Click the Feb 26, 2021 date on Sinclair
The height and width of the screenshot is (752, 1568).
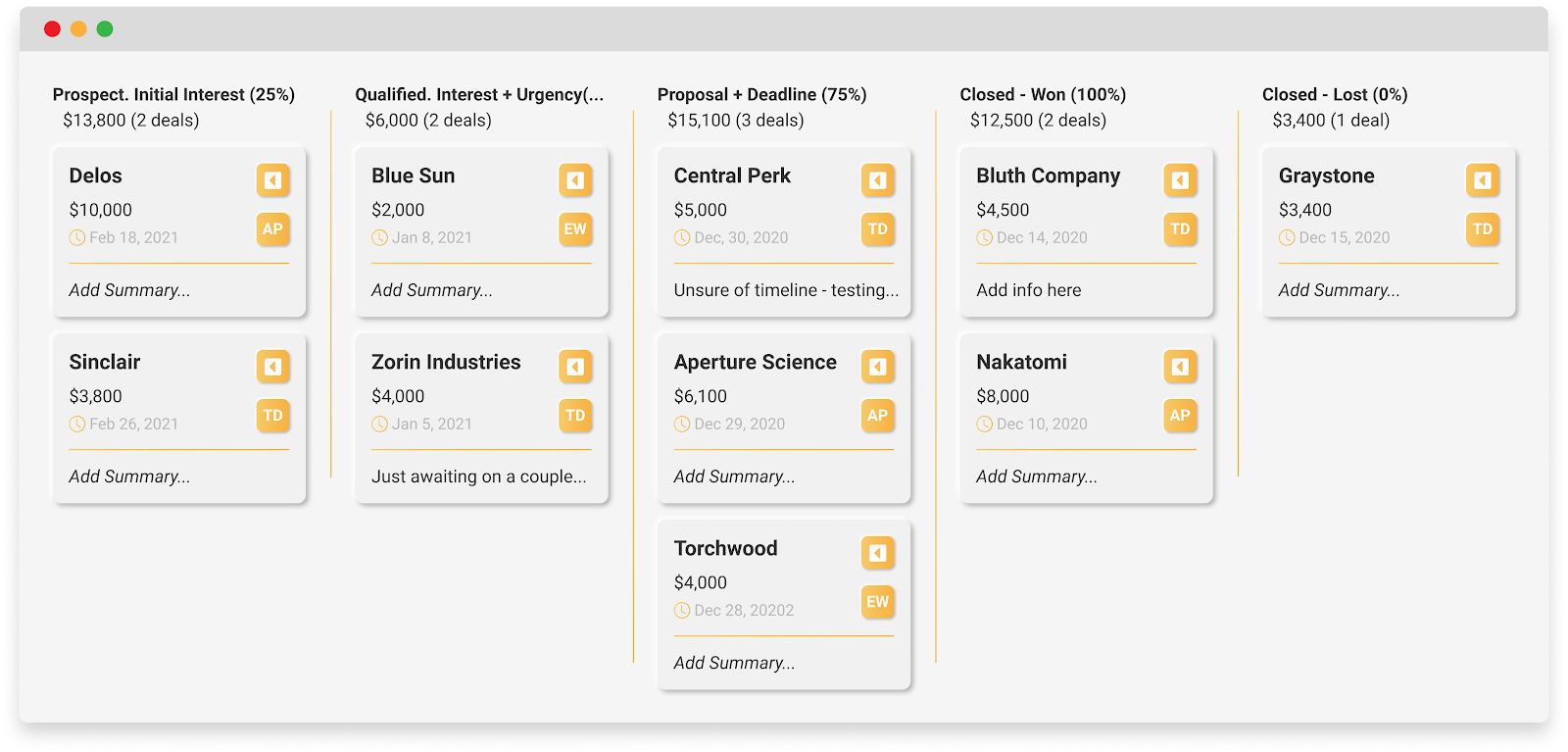tap(134, 424)
